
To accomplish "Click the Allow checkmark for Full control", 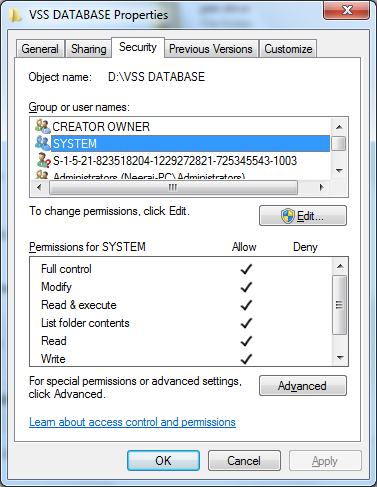I will pos(246,269).
